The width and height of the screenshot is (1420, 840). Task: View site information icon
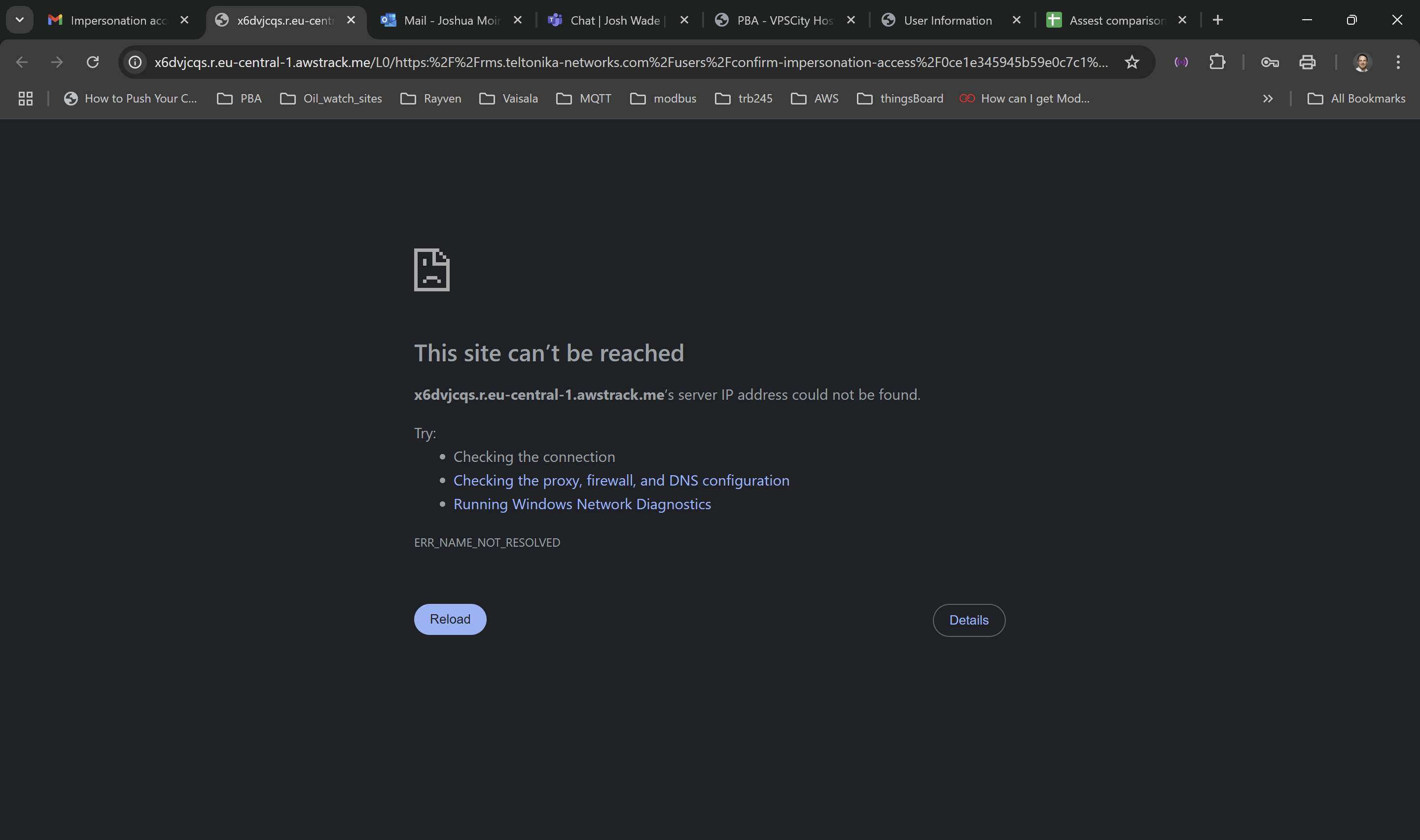click(x=135, y=62)
